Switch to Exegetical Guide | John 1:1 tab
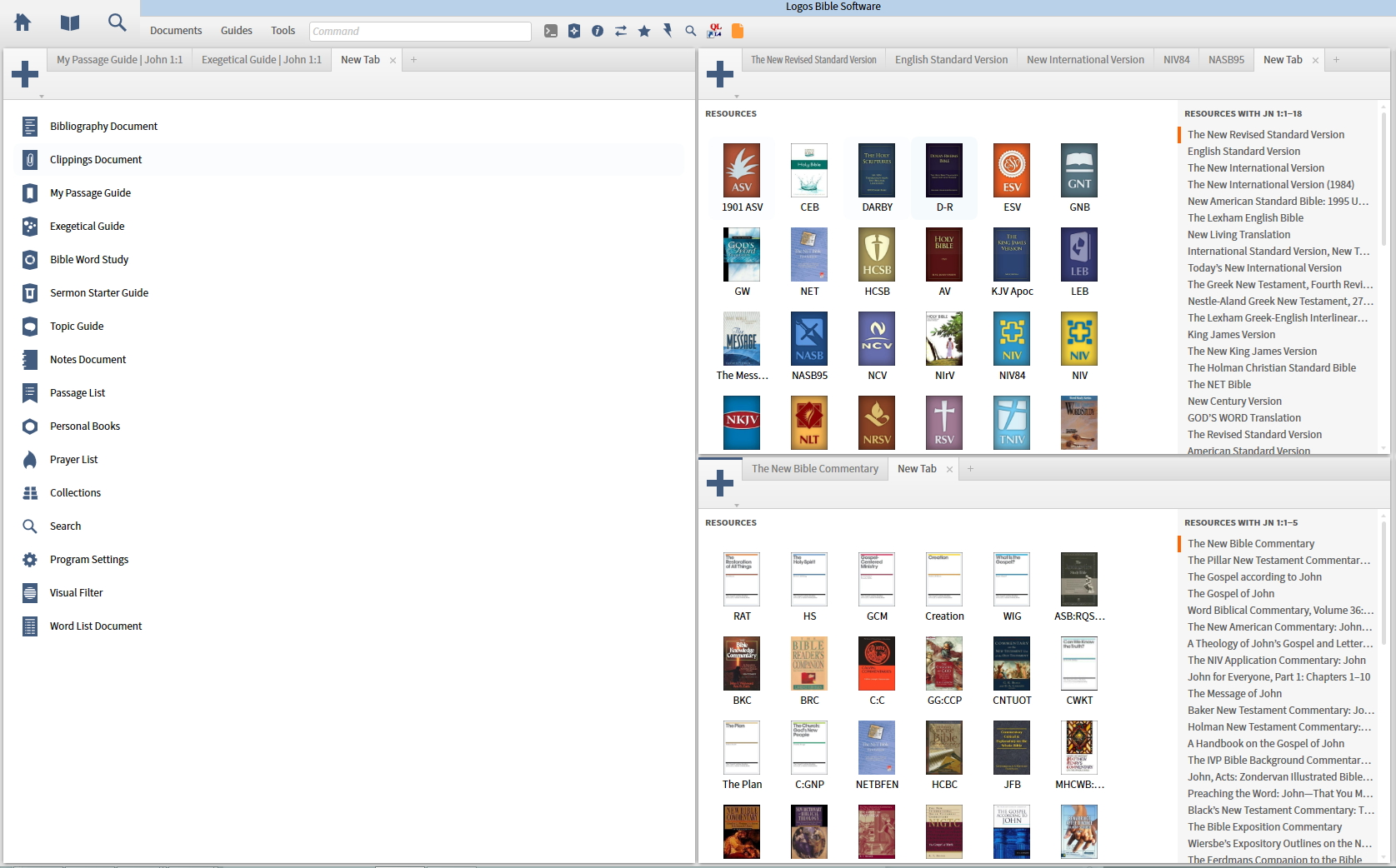The width and height of the screenshot is (1396, 868). pos(262,60)
